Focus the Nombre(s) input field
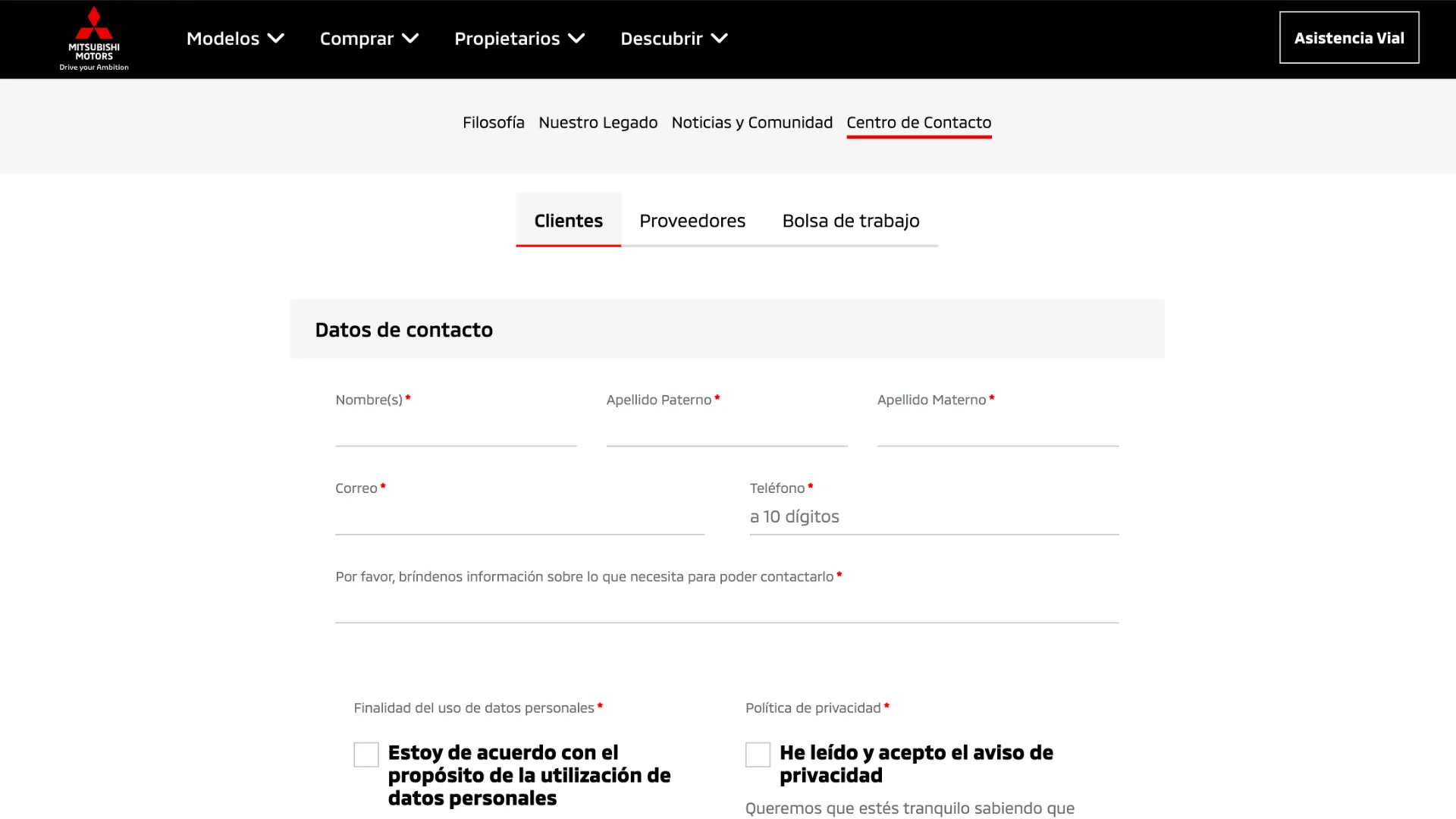The image size is (1456, 819). 456,431
